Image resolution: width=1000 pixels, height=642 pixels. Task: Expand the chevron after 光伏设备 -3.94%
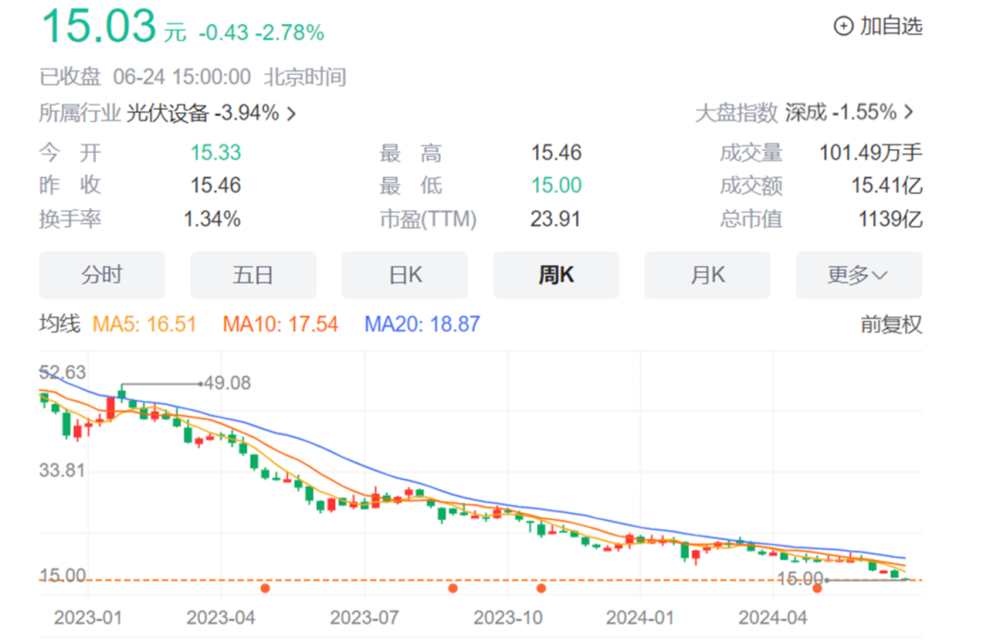point(291,114)
